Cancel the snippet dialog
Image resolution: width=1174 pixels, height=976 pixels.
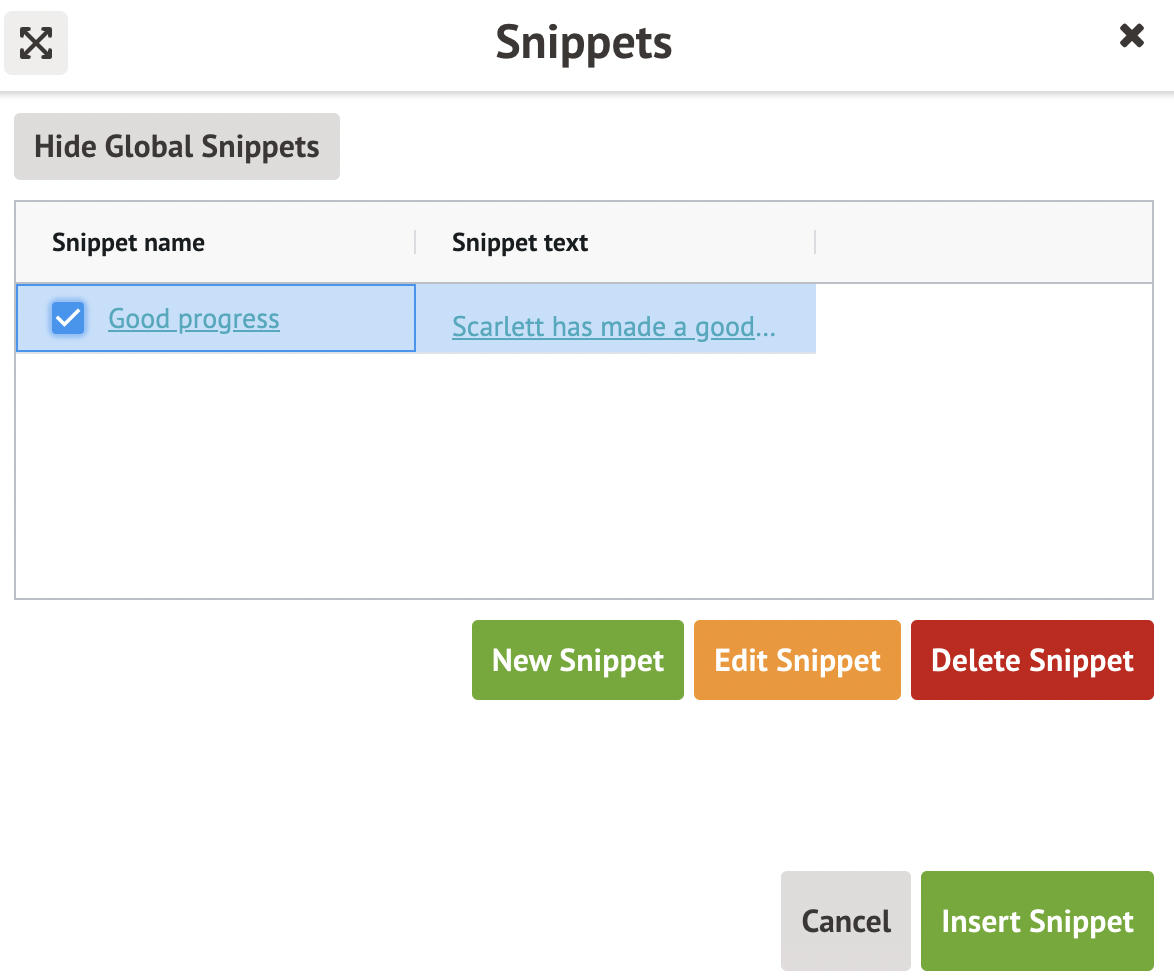[846, 921]
